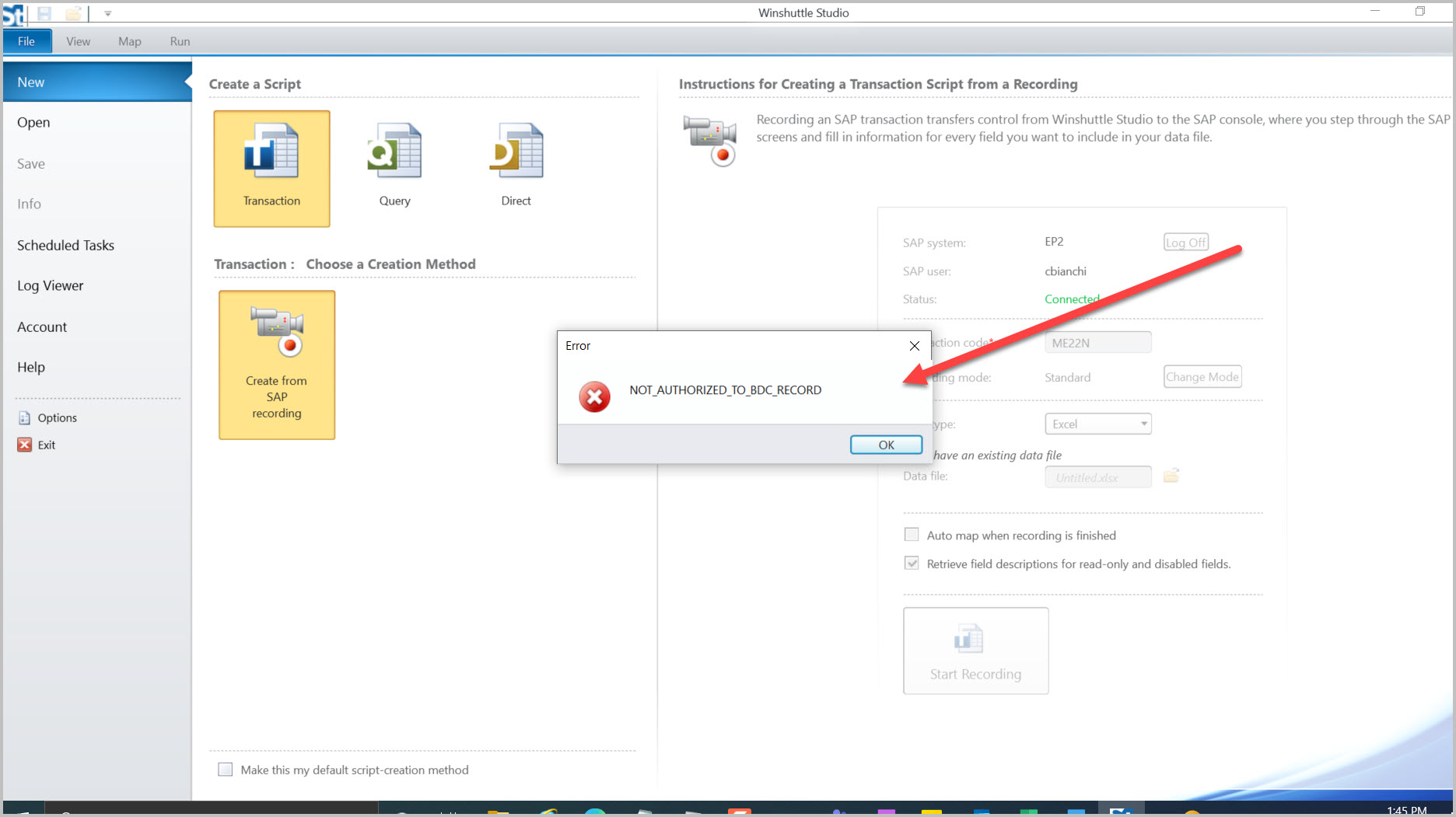Click the SAP system value EP2
1456x817 pixels.
1054,242
